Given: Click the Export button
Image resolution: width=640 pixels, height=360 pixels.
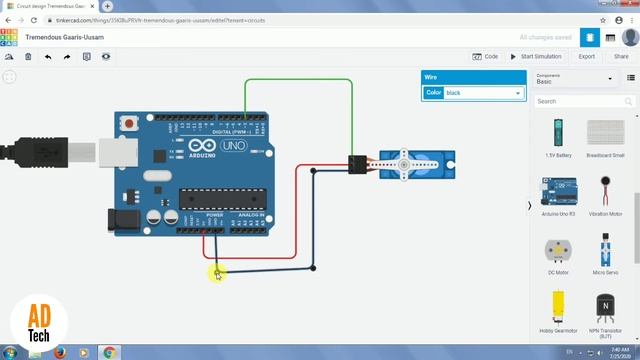Looking at the screenshot, I should tap(587, 56).
